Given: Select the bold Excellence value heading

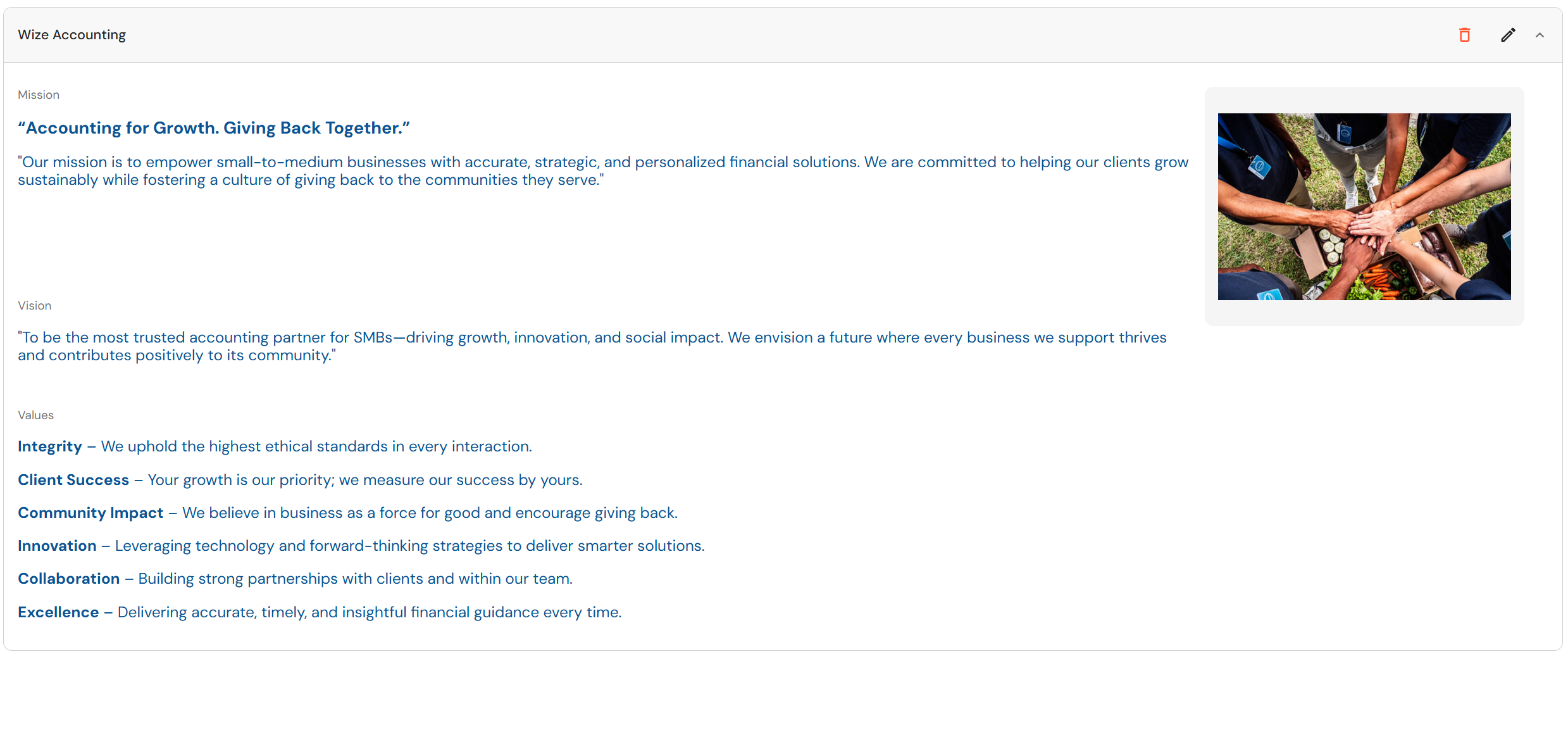Looking at the screenshot, I should (x=58, y=612).
